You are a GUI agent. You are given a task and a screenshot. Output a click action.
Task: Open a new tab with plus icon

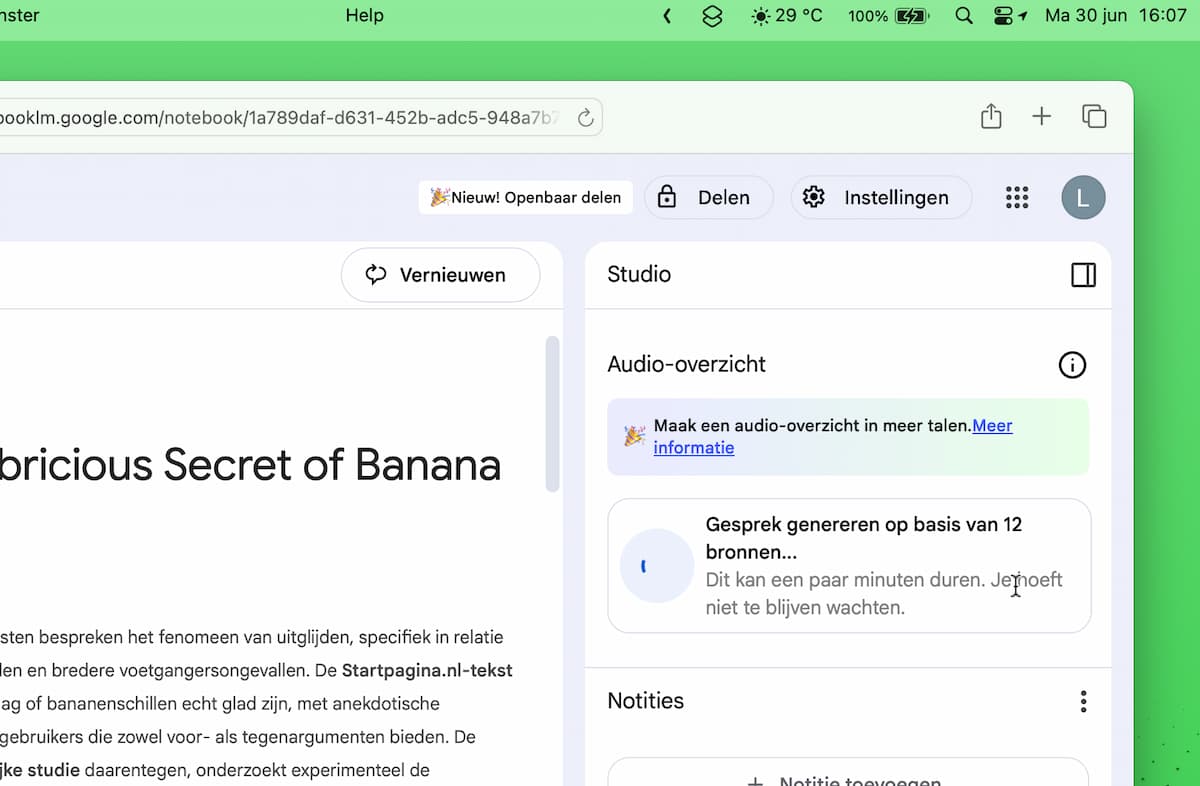(1042, 117)
